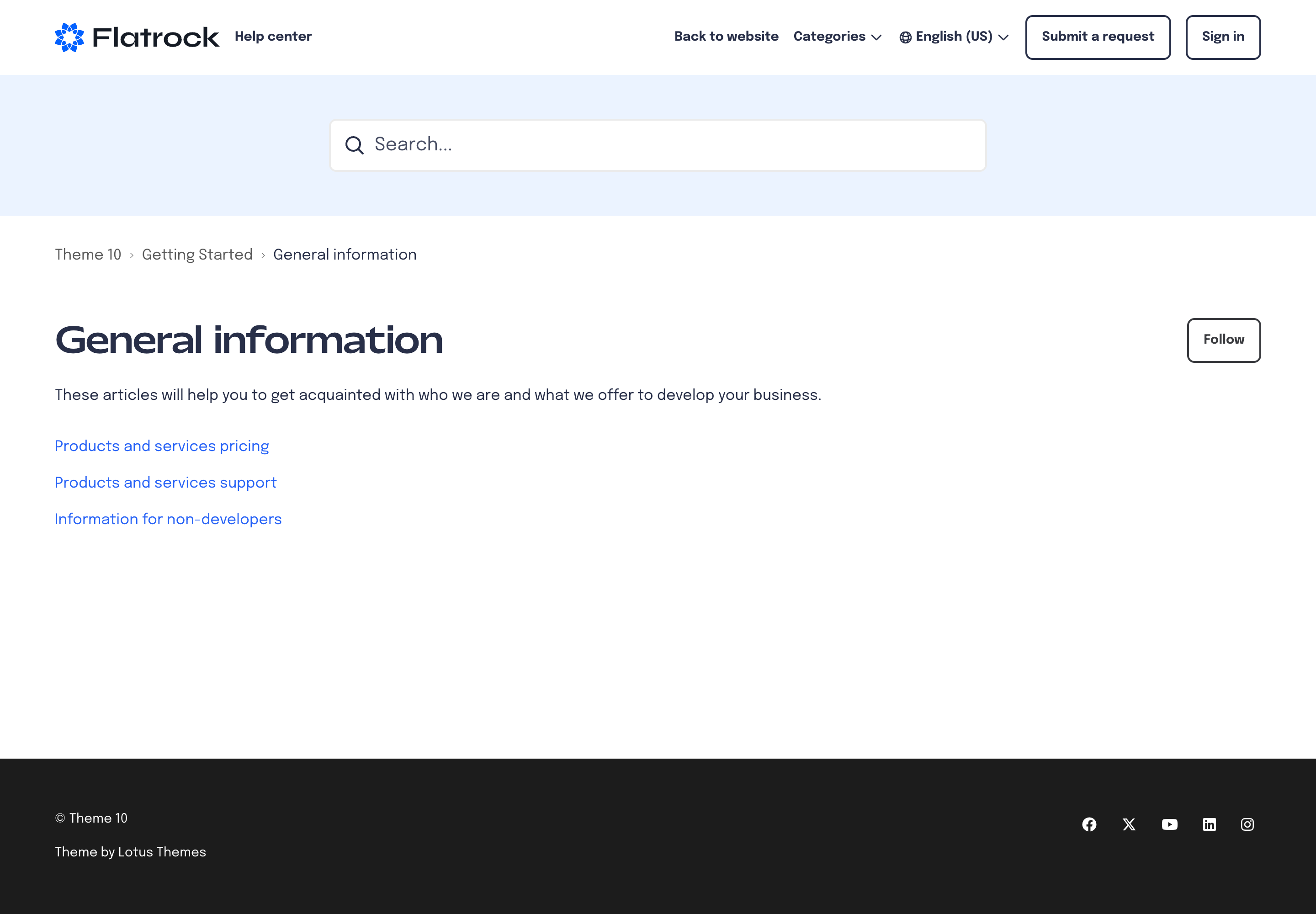
Task: Click the Sign in button
Action: point(1223,37)
